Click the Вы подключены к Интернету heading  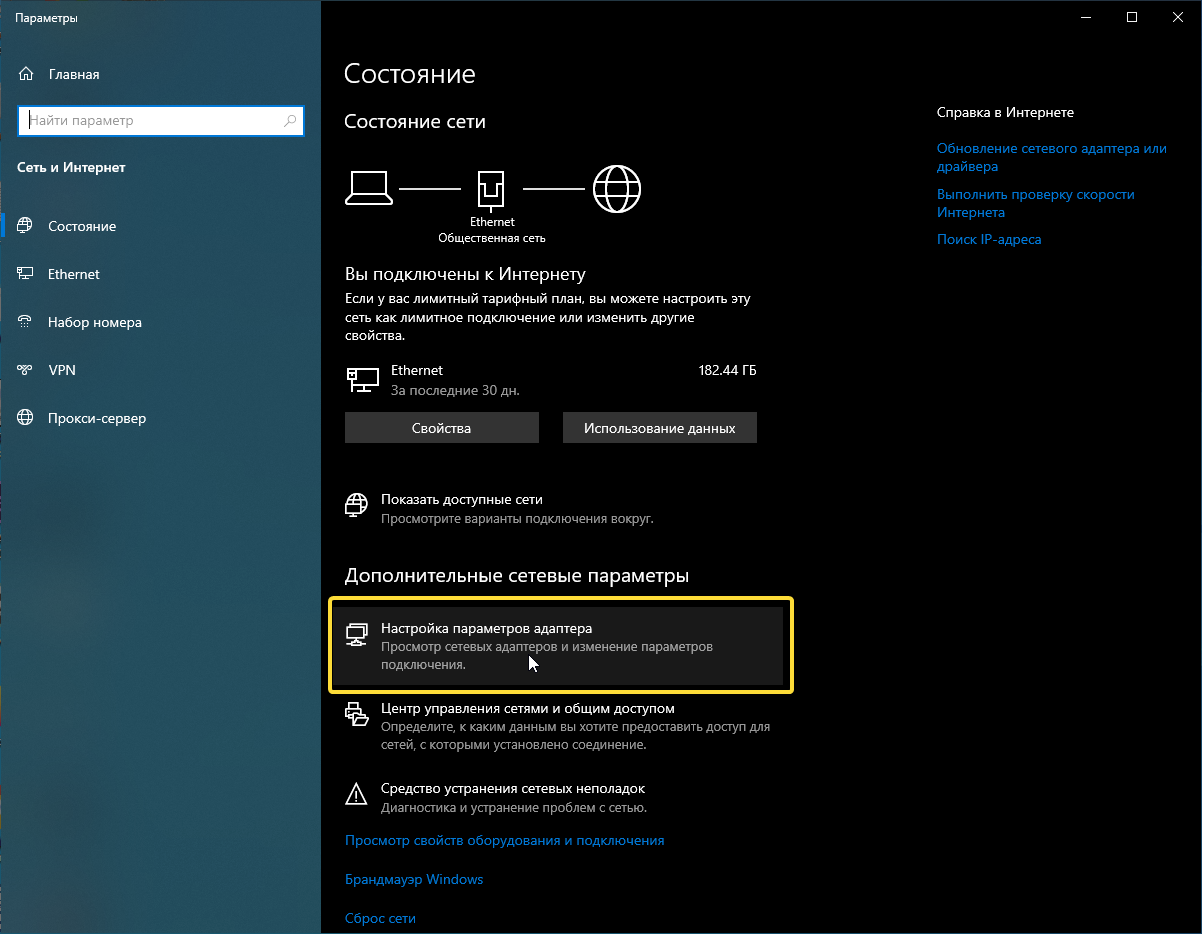[465, 274]
